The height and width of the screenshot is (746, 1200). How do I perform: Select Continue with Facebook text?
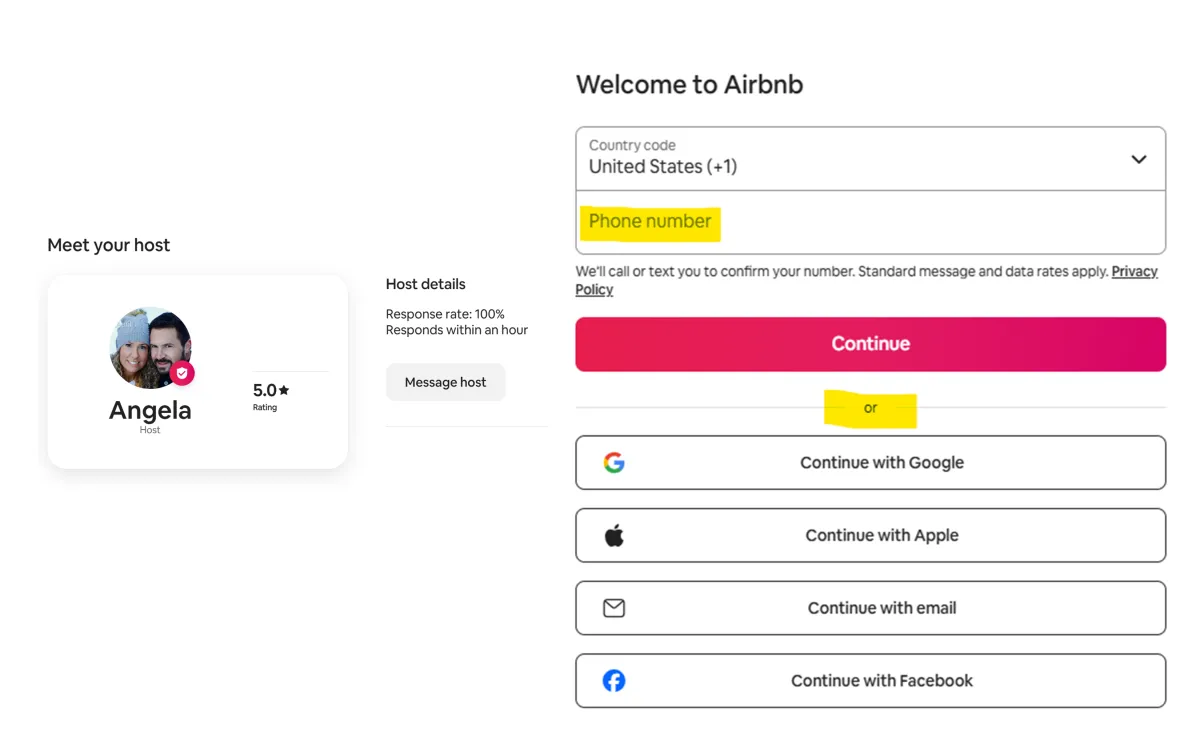click(881, 681)
